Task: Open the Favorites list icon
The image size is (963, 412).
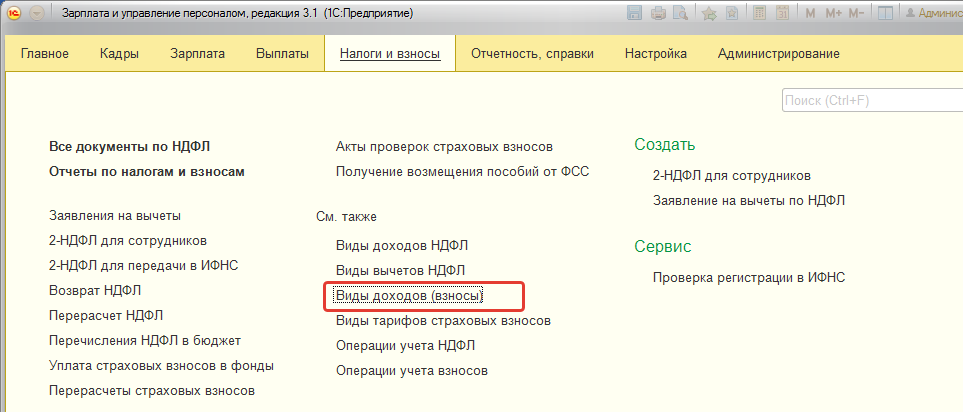Action: [x=731, y=13]
